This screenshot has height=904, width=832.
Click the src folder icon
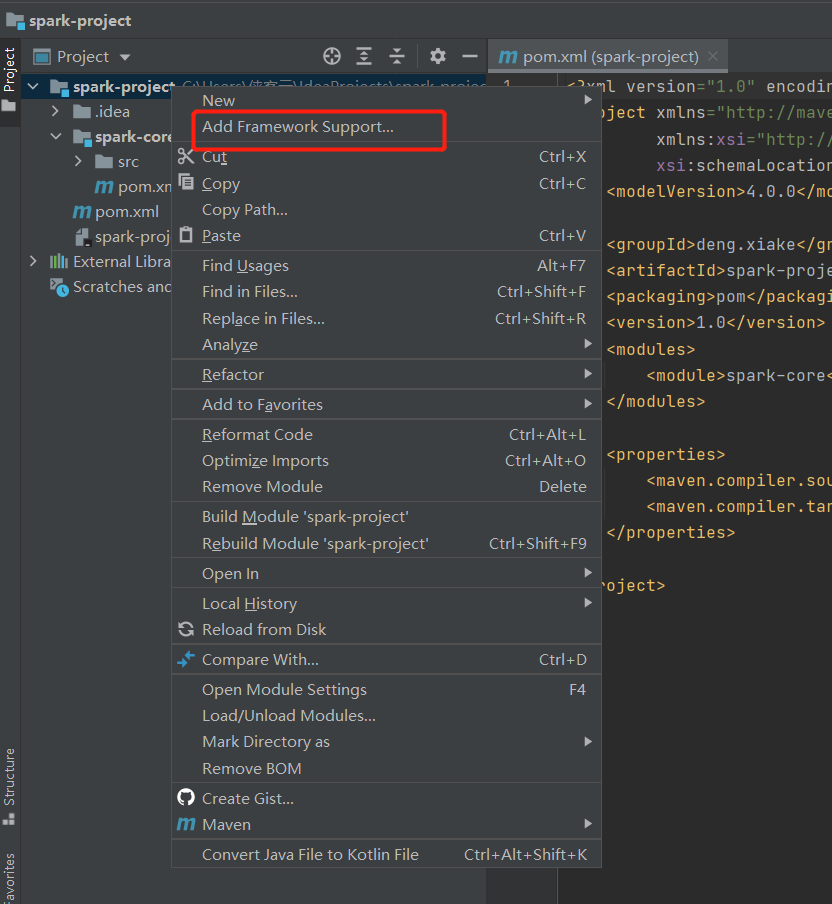(104, 161)
